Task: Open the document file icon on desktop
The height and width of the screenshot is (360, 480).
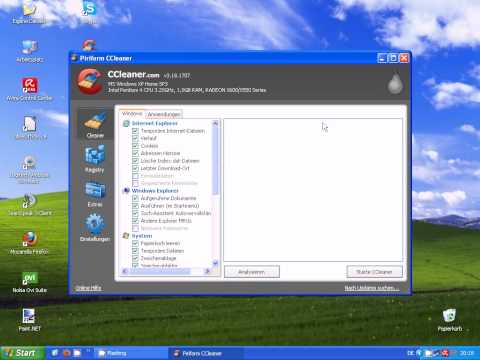Action: coord(30,128)
